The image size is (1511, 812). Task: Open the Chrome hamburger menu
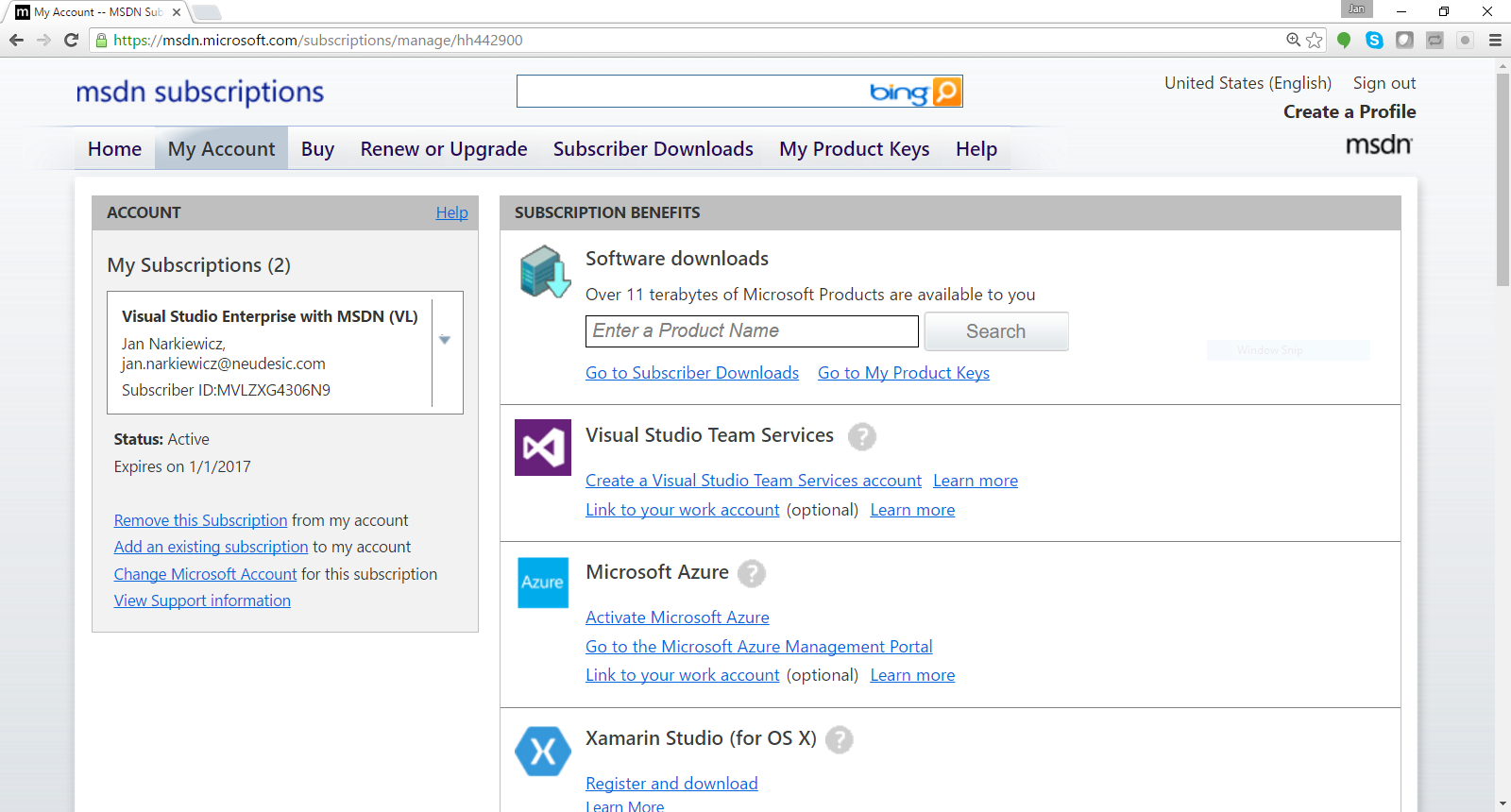pyautogui.click(x=1495, y=40)
